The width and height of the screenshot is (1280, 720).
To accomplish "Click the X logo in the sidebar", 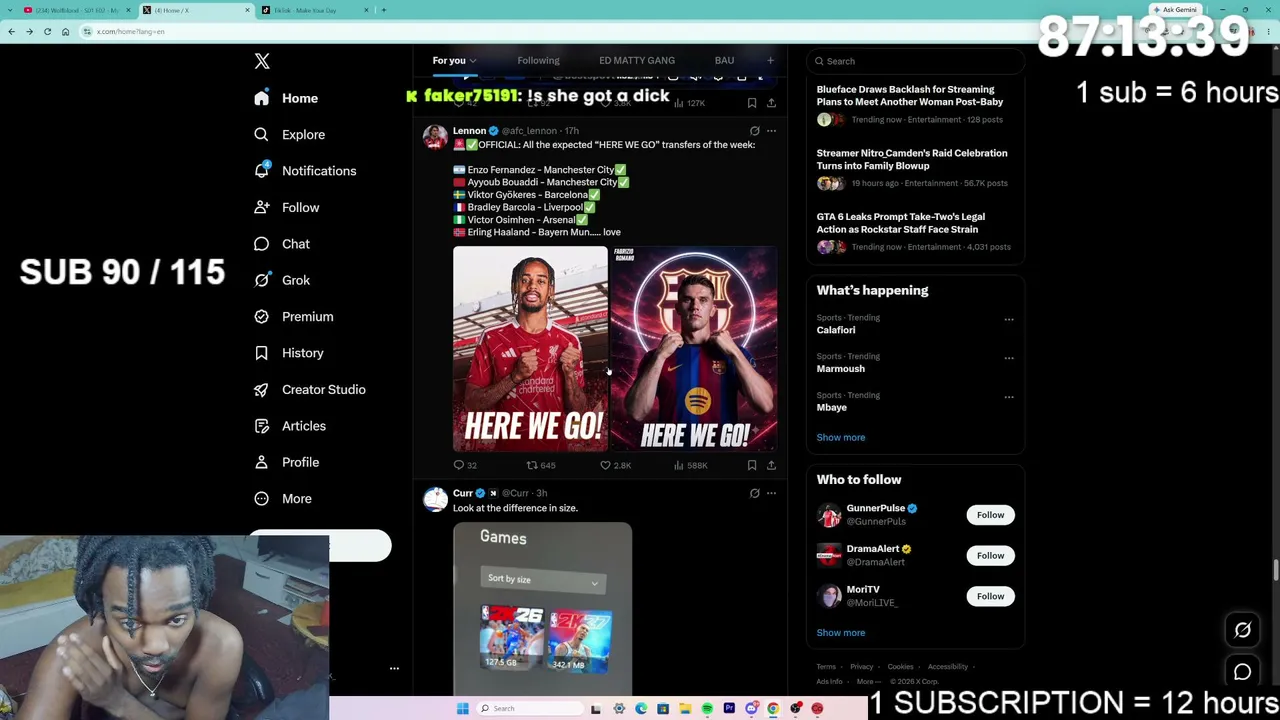I will [x=262, y=61].
